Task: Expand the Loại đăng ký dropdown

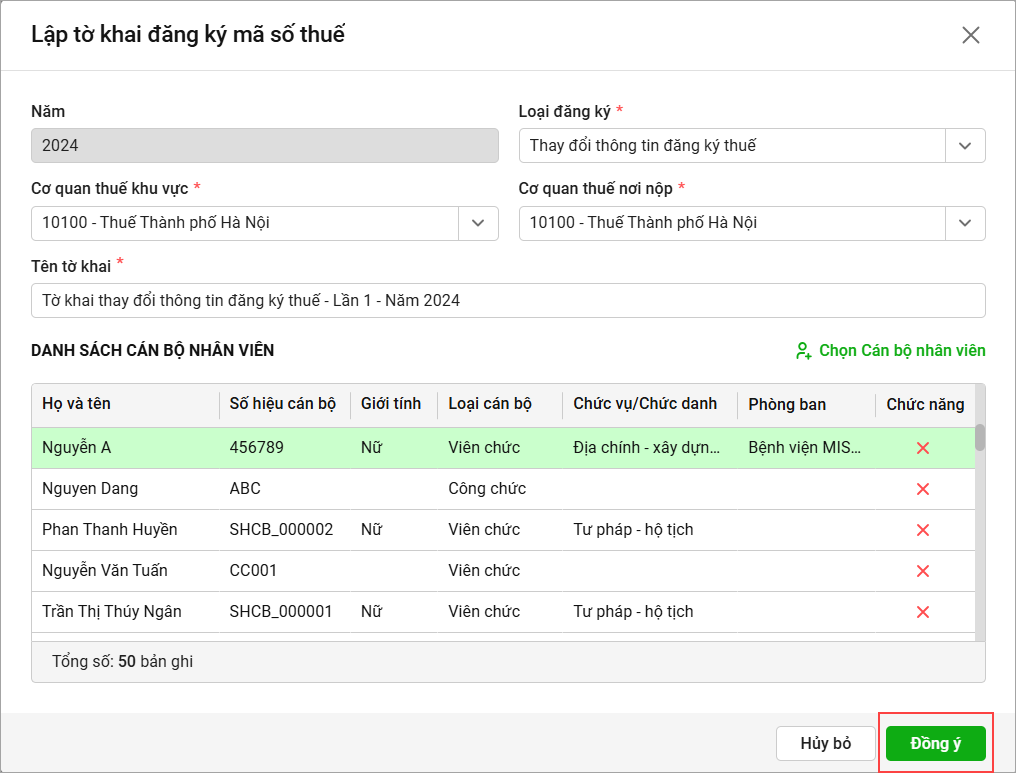Action: [965, 146]
